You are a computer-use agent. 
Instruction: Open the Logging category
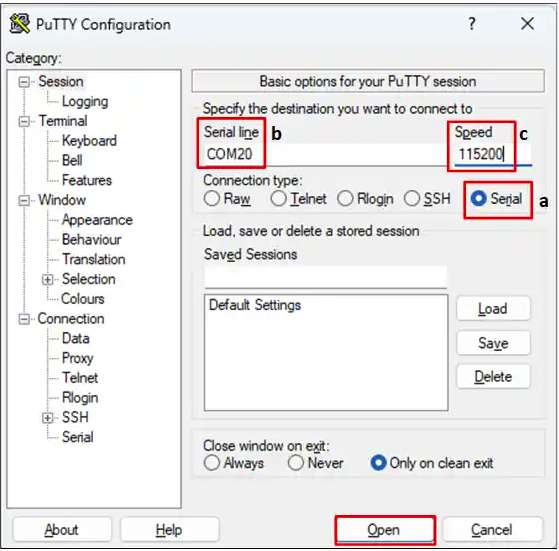[85, 102]
